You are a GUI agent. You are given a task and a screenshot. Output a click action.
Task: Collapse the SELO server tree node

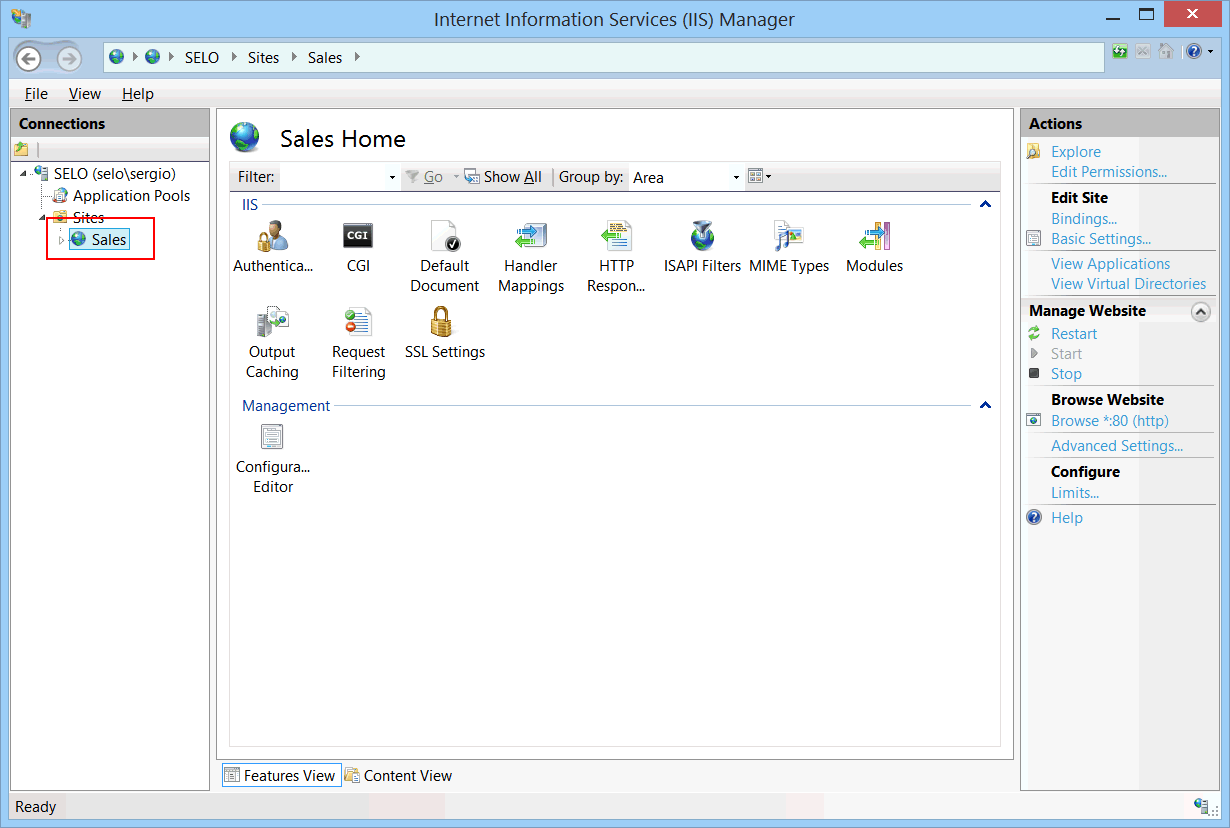[x=23, y=174]
